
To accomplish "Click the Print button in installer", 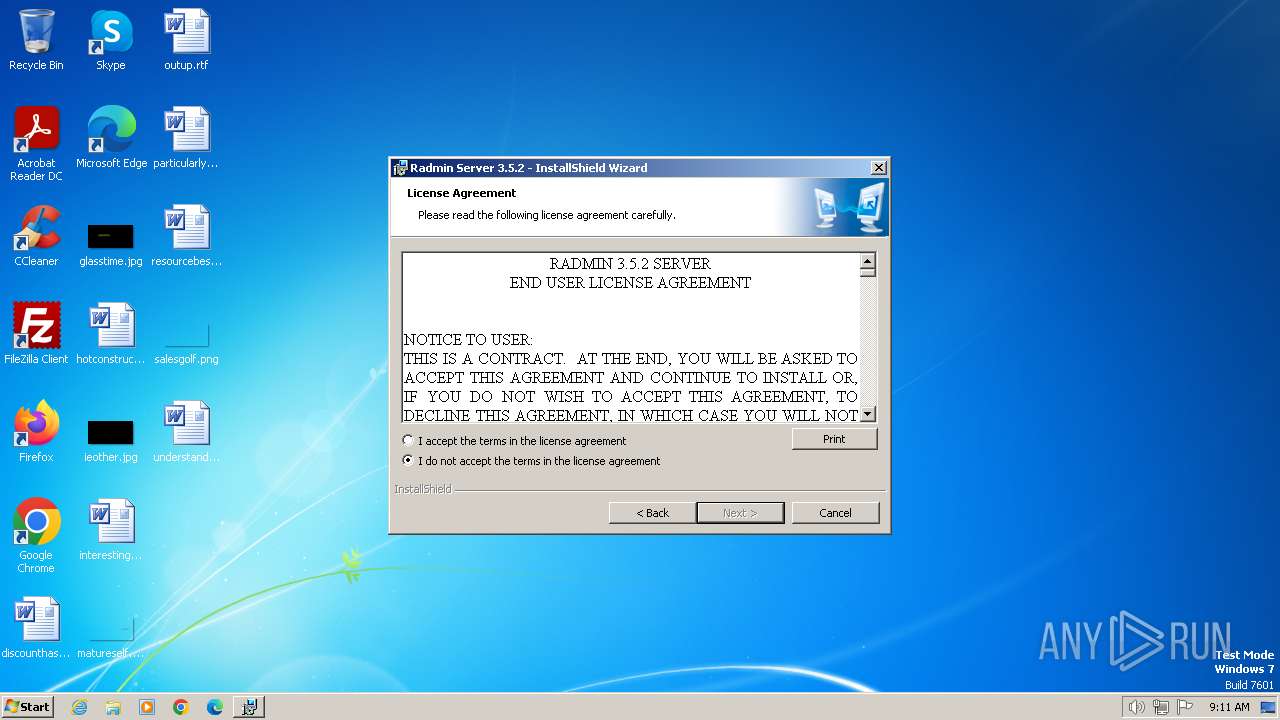I will 834,439.
